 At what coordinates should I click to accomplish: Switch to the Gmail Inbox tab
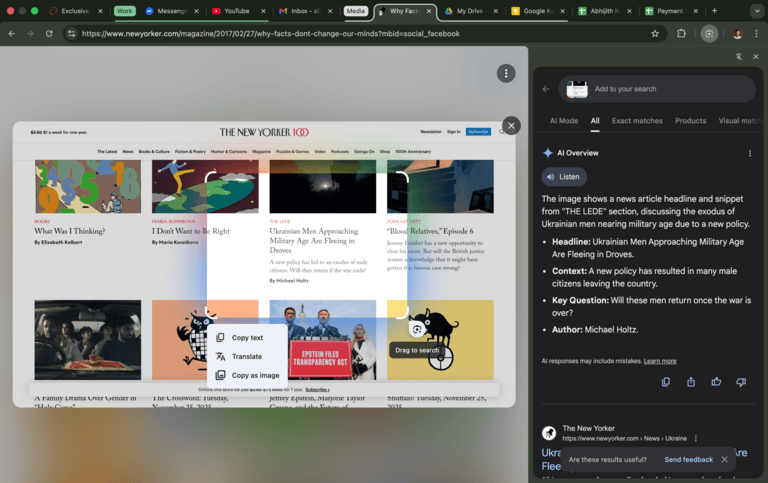click(304, 11)
